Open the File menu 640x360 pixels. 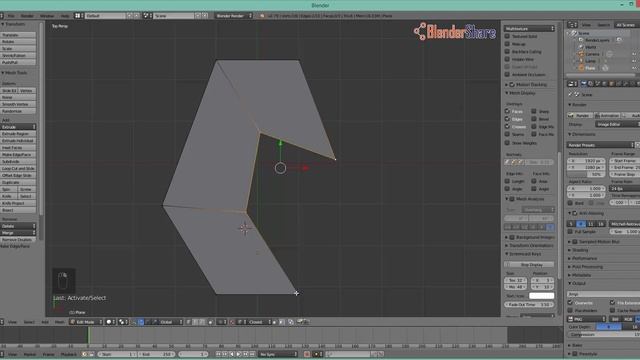tap(11, 16)
